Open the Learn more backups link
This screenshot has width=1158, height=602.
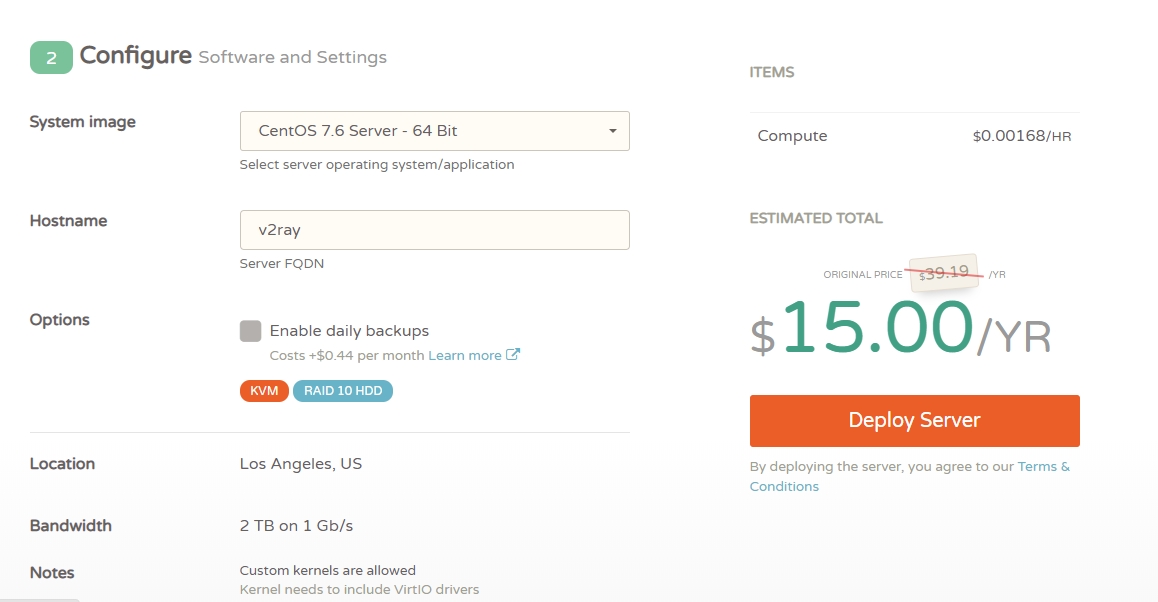click(x=465, y=355)
